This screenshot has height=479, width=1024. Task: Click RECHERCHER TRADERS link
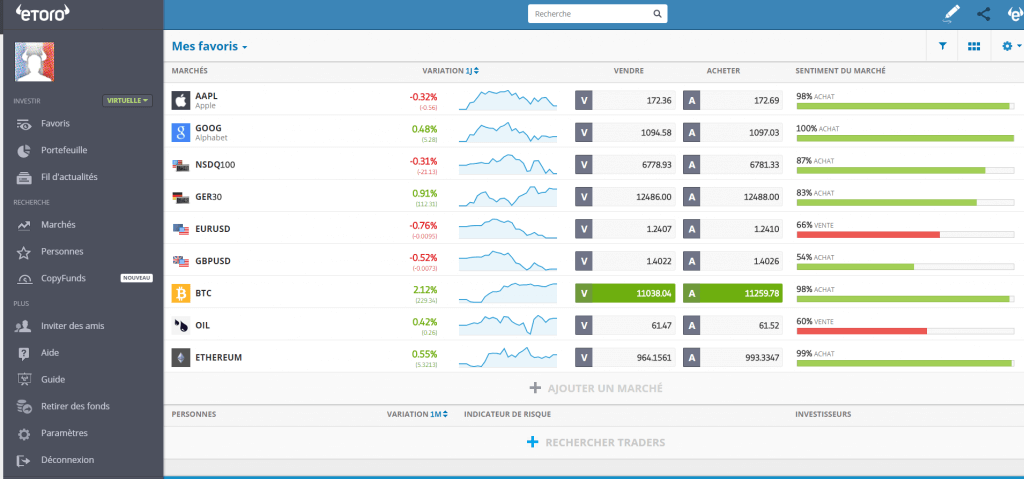click(596, 442)
